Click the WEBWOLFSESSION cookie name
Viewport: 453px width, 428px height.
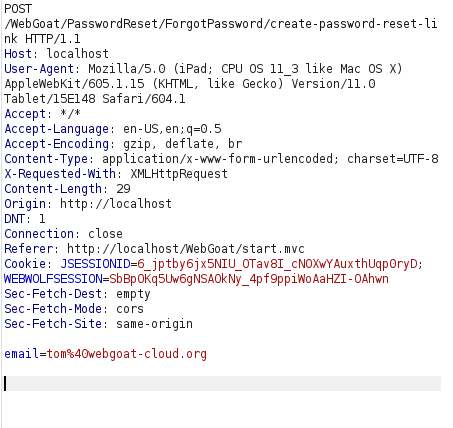click(53, 279)
